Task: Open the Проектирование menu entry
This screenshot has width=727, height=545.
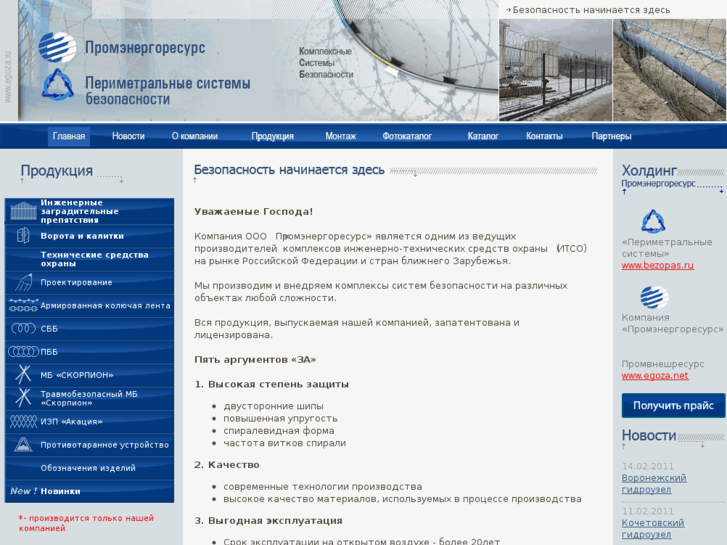Action: click(76, 282)
